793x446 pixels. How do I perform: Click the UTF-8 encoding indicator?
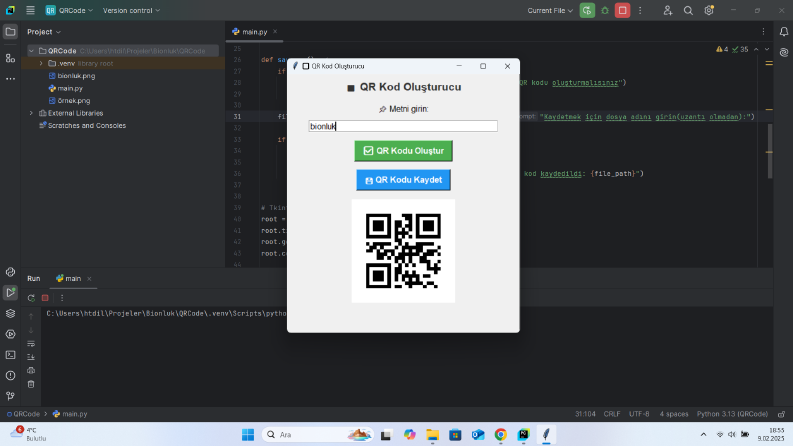(639, 414)
